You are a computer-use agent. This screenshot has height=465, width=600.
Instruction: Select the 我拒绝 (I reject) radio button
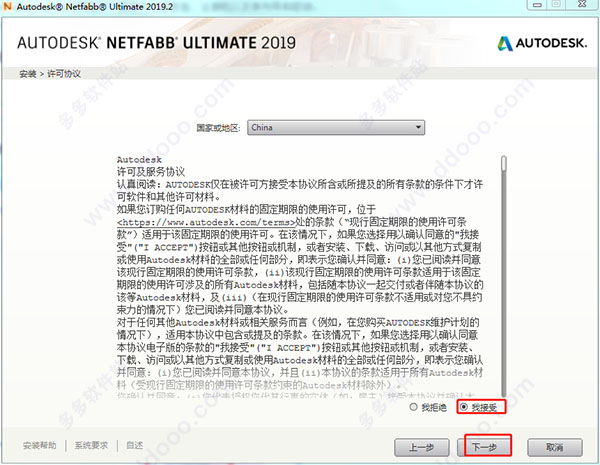pyautogui.click(x=413, y=407)
